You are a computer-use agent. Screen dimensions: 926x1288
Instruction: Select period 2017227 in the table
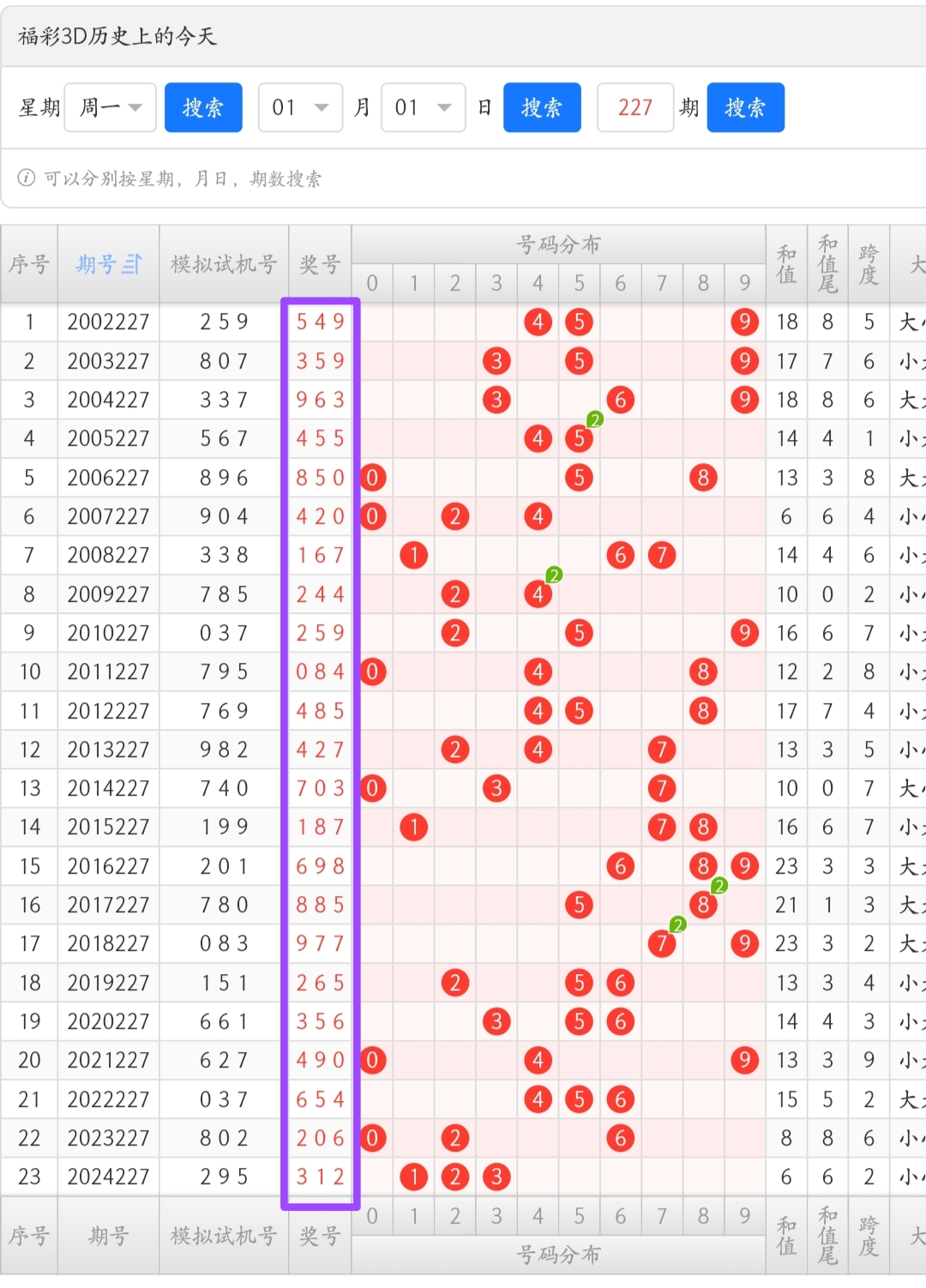108,905
